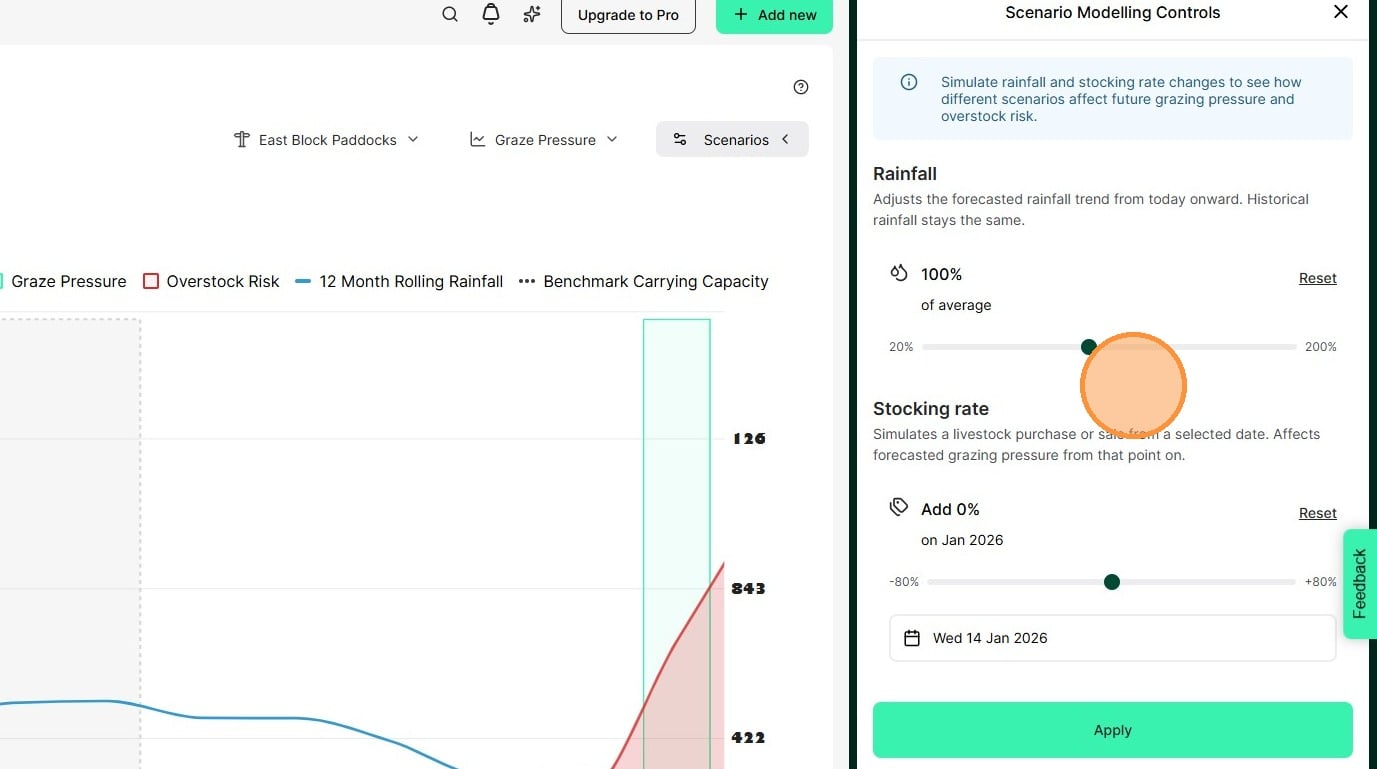Click the green highlighted column in chart
Screen dimensions: 1377x769
(677, 544)
